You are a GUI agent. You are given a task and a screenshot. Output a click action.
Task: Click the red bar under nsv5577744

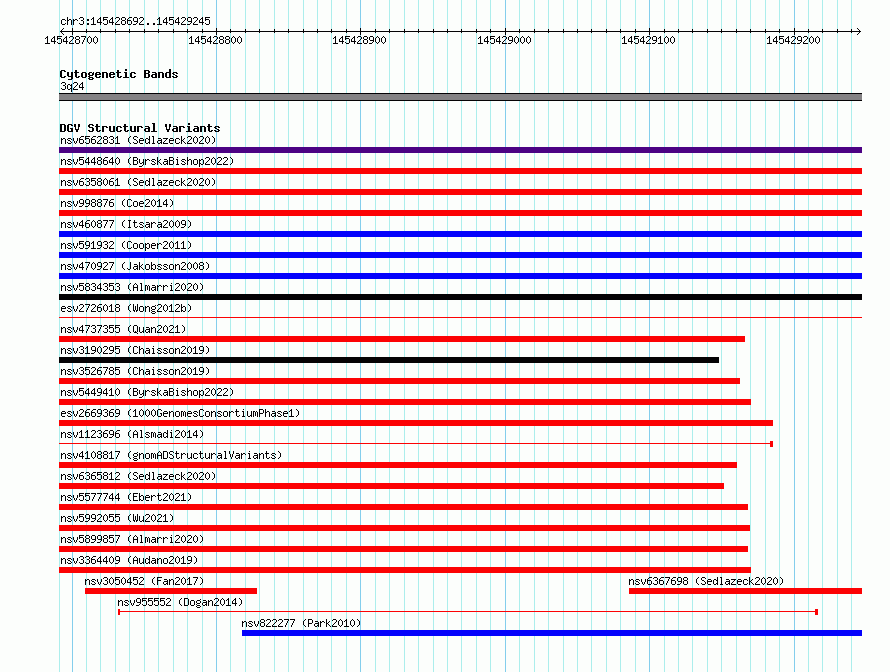point(404,507)
